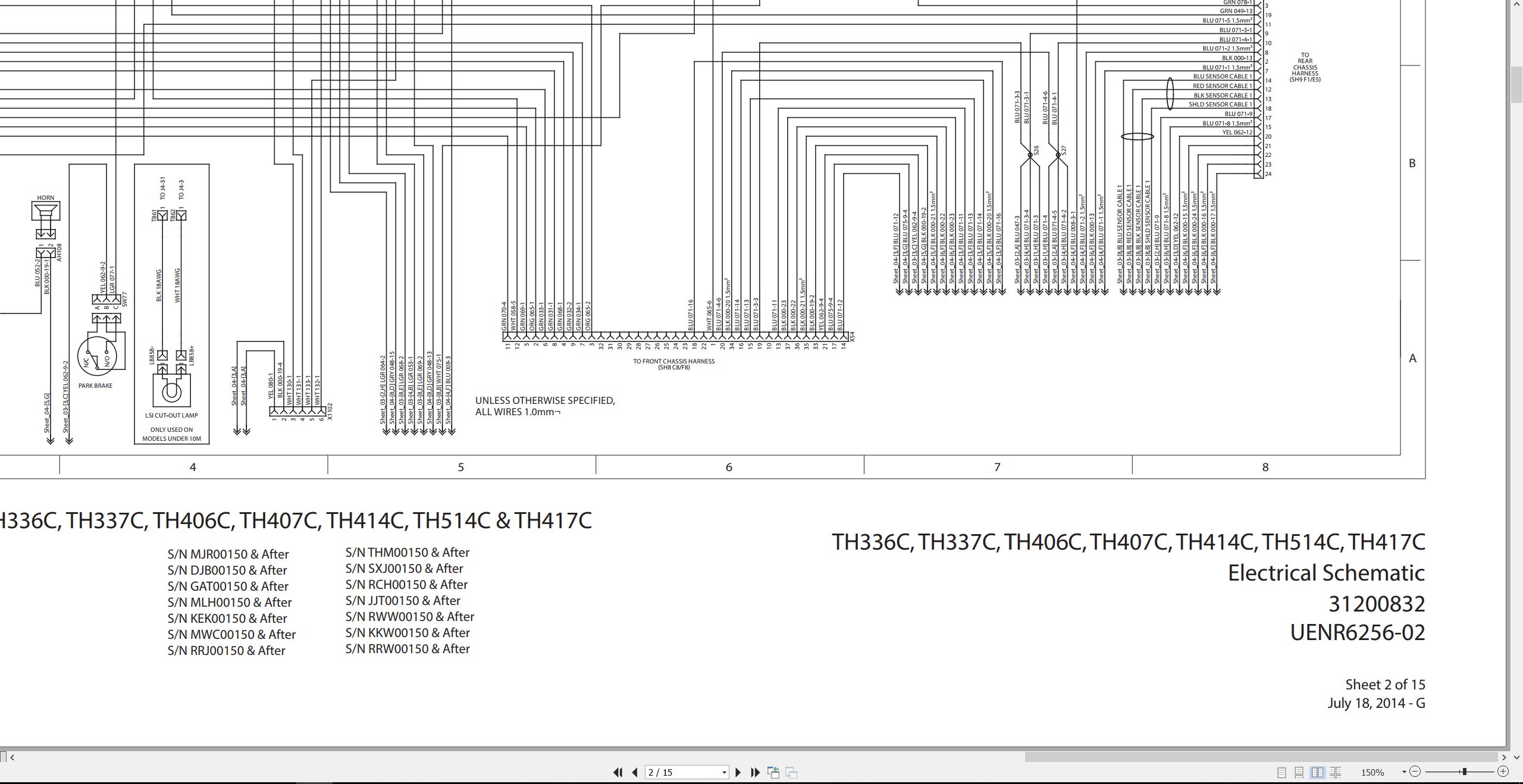
Task: Click the grid column number 6
Action: click(729, 468)
